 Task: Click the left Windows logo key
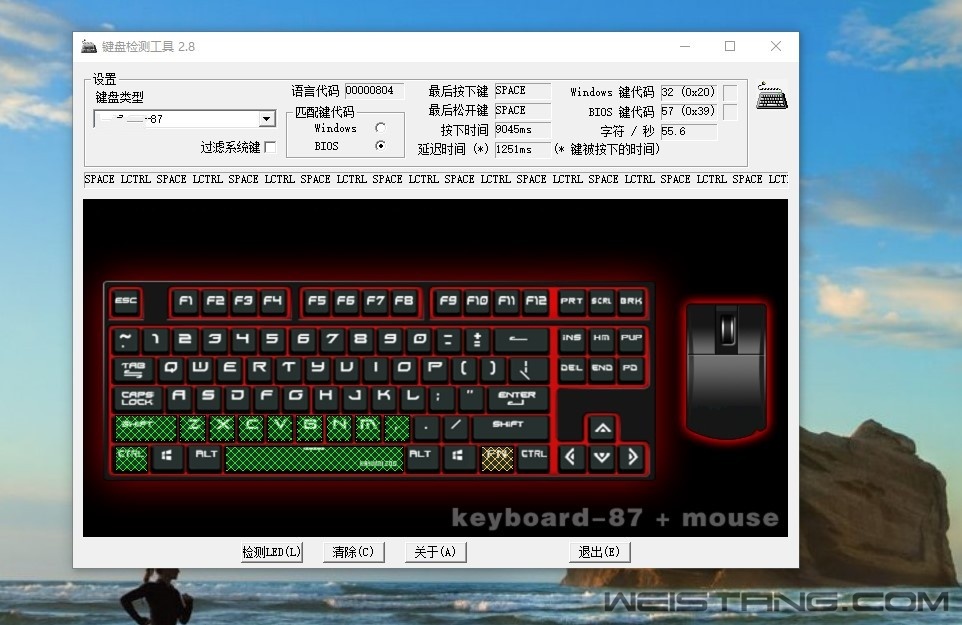(166, 456)
